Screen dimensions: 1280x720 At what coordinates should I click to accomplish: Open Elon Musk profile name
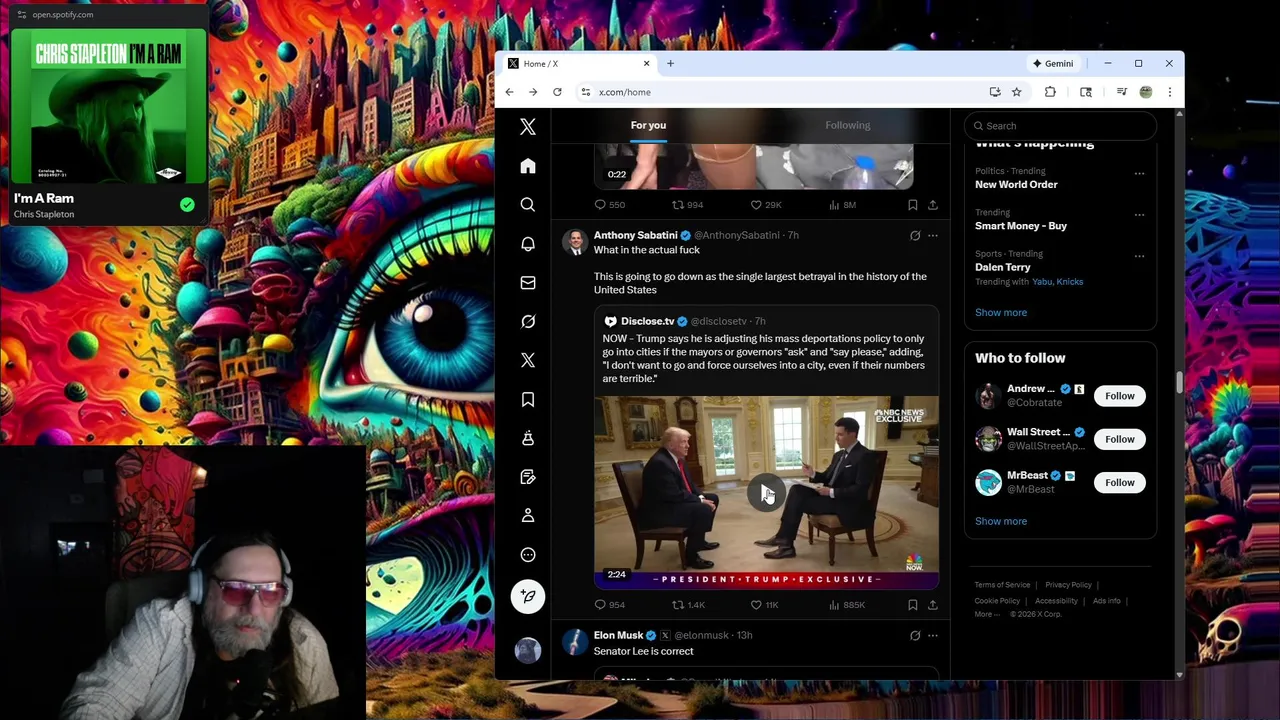618,635
